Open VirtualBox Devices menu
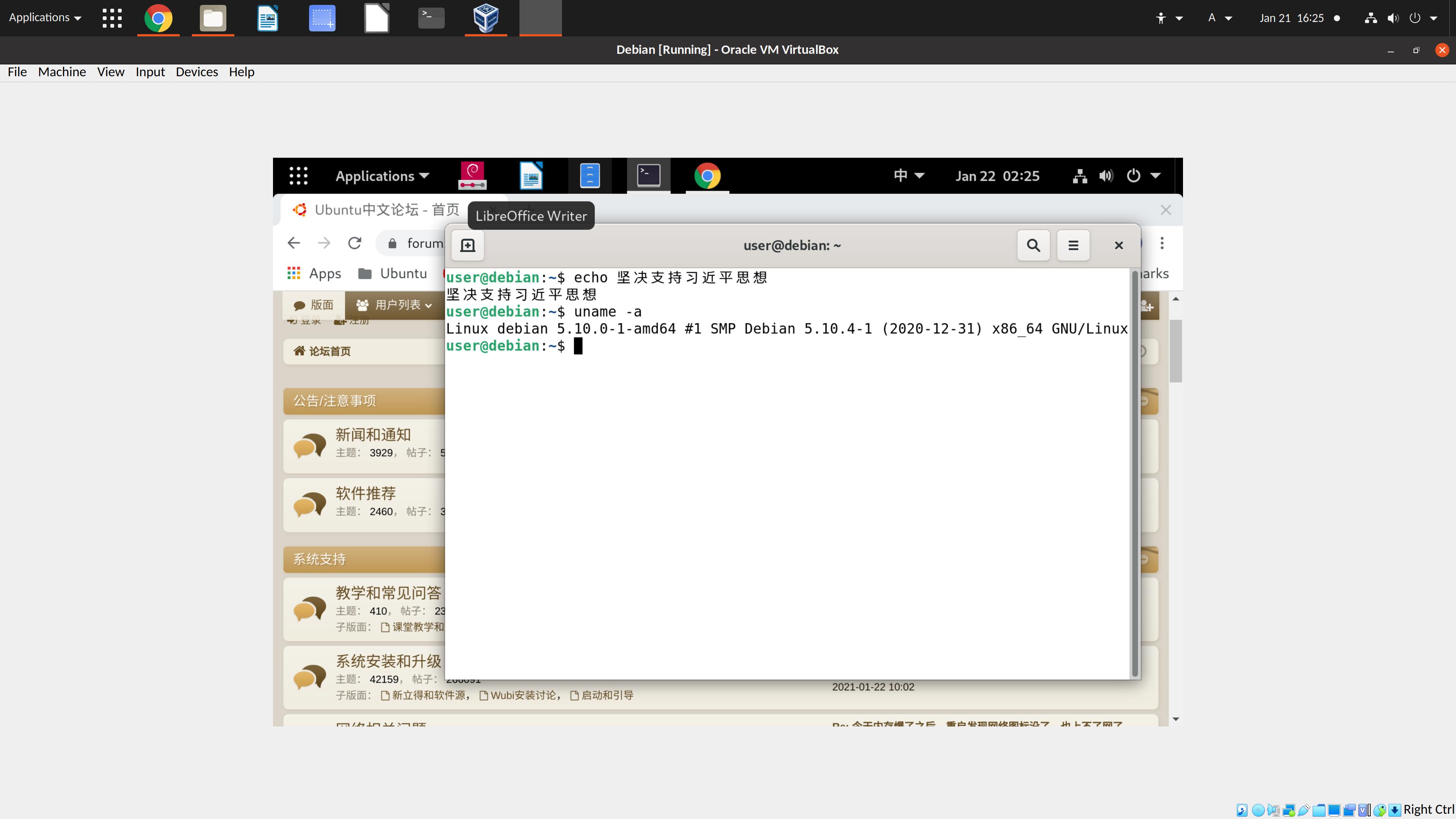This screenshot has width=1456, height=819. [x=197, y=72]
